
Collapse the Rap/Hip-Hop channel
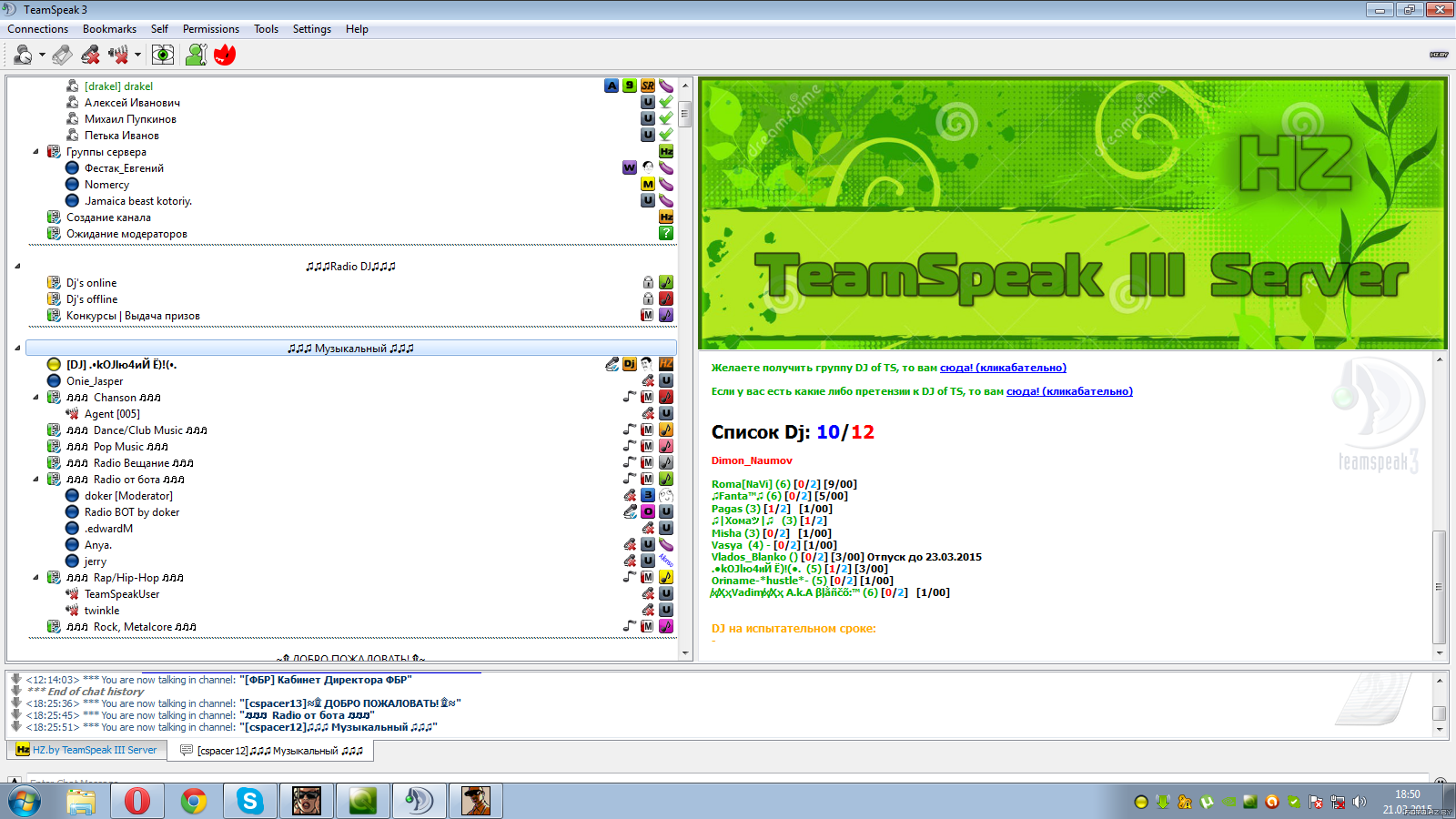[35, 578]
